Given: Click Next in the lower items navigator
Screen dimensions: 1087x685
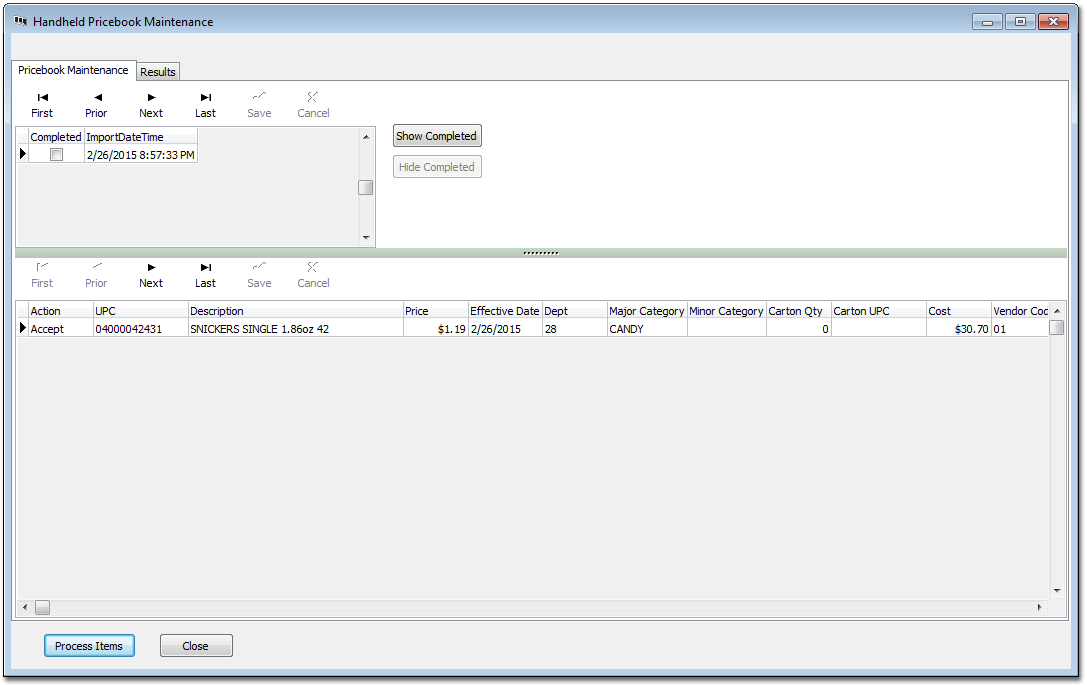Looking at the screenshot, I should [x=151, y=274].
